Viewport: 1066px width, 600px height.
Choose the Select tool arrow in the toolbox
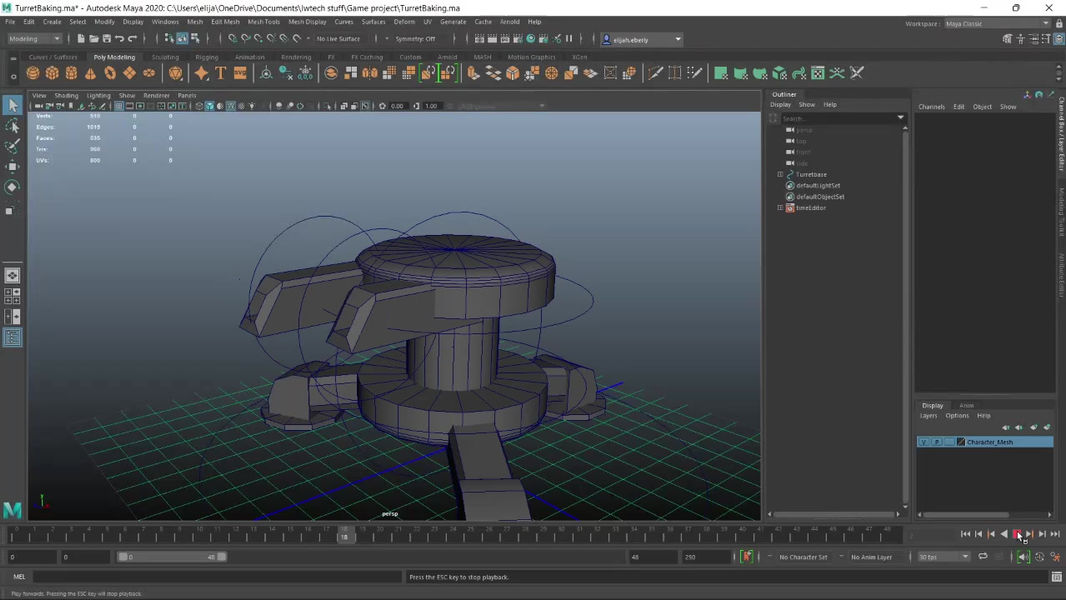(x=12, y=105)
